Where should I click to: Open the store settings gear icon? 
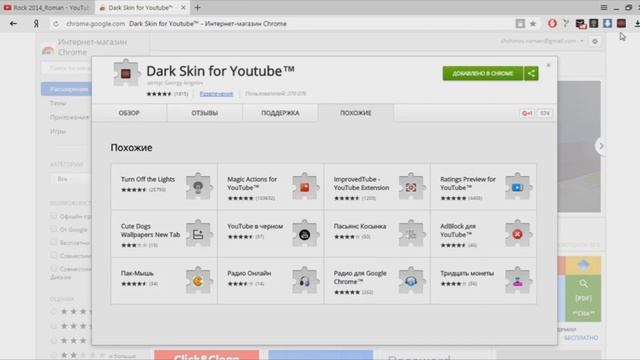click(x=595, y=41)
